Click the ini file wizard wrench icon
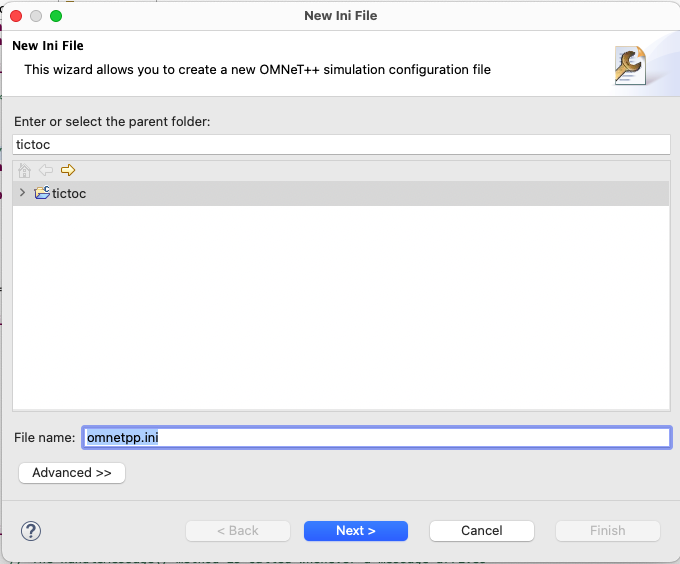Screen dimensions: 680x564 coord(630,65)
